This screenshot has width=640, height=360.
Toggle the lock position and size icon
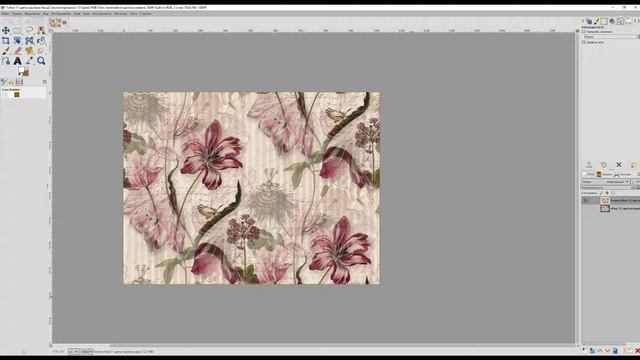pyautogui.click(x=607, y=193)
